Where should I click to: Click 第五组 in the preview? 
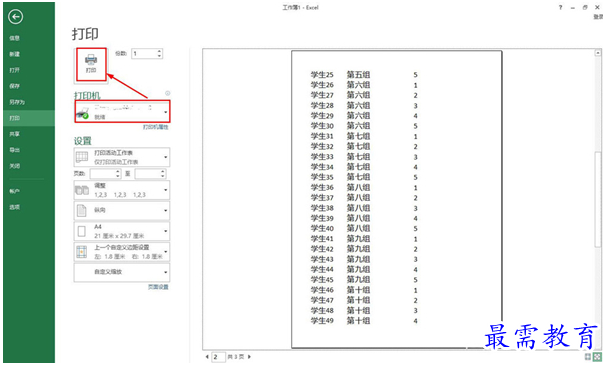(358, 75)
